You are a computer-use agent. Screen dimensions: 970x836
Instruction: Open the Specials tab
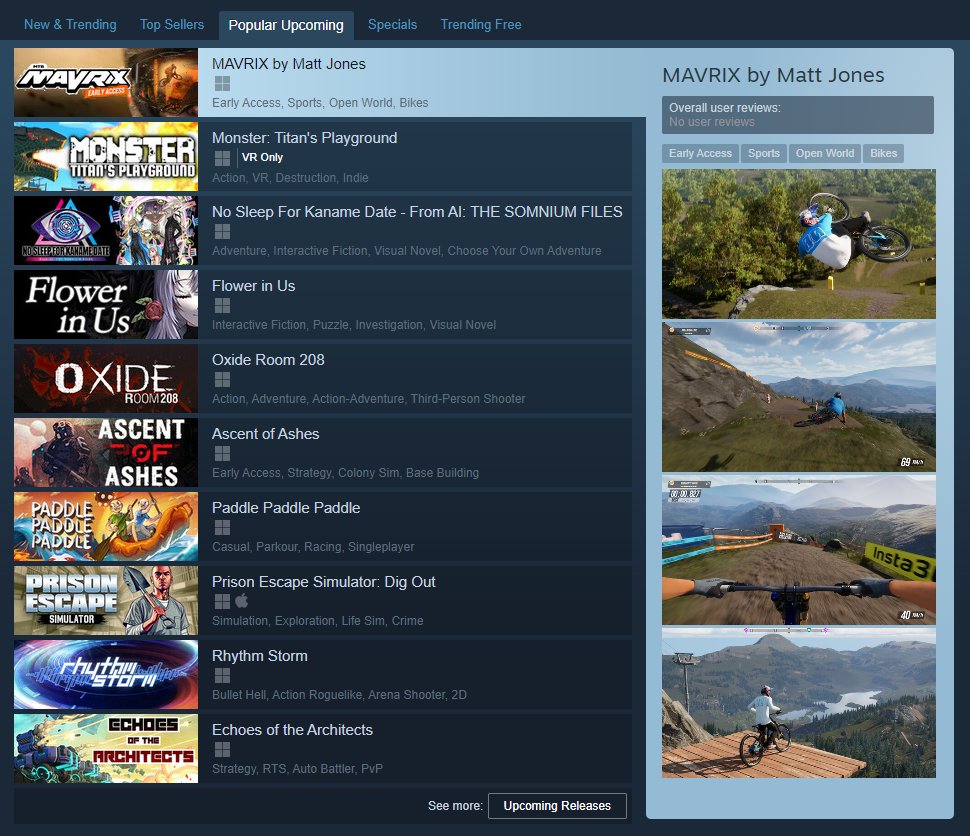pyautogui.click(x=392, y=23)
